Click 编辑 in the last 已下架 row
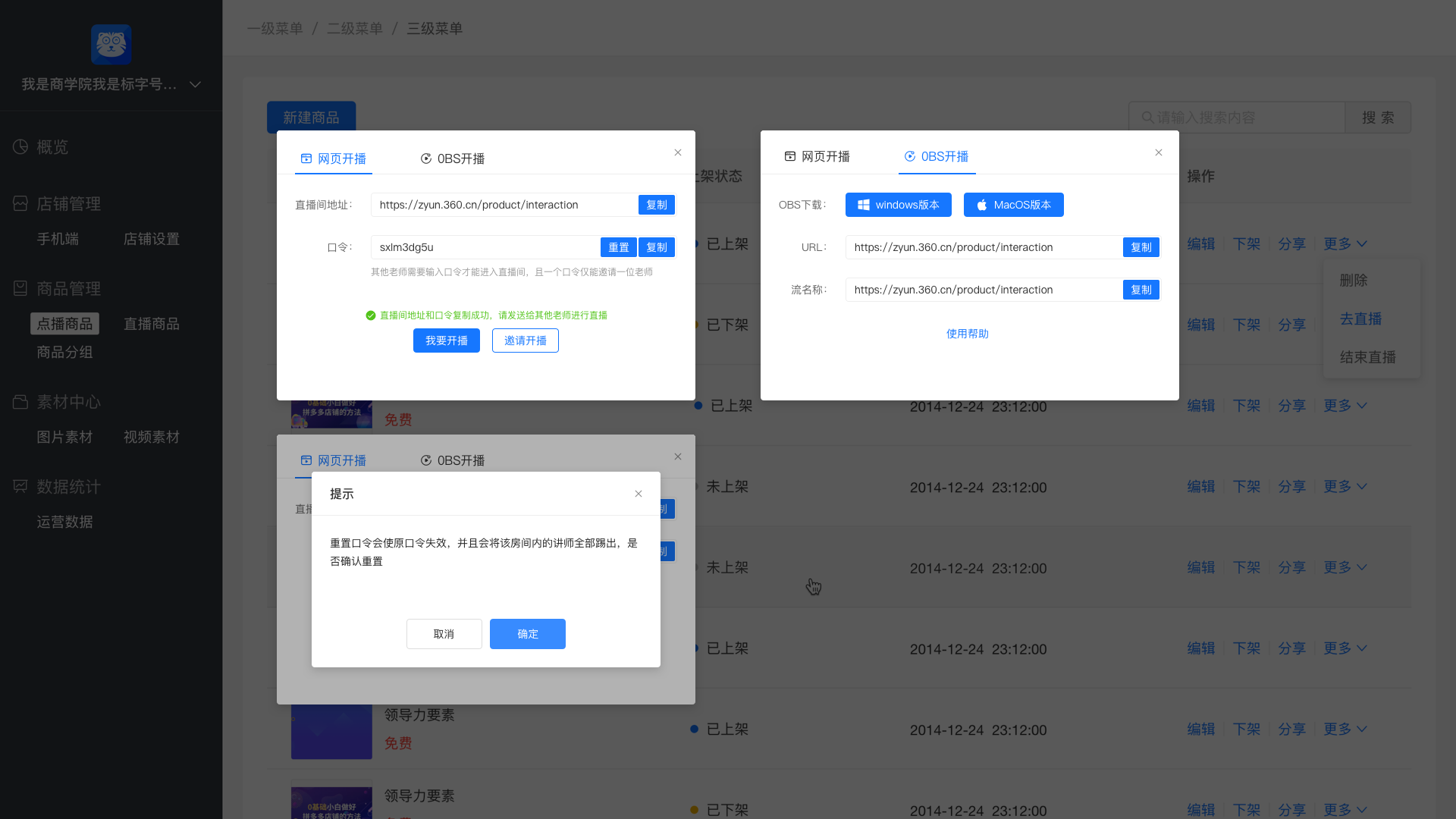 pos(1201,810)
